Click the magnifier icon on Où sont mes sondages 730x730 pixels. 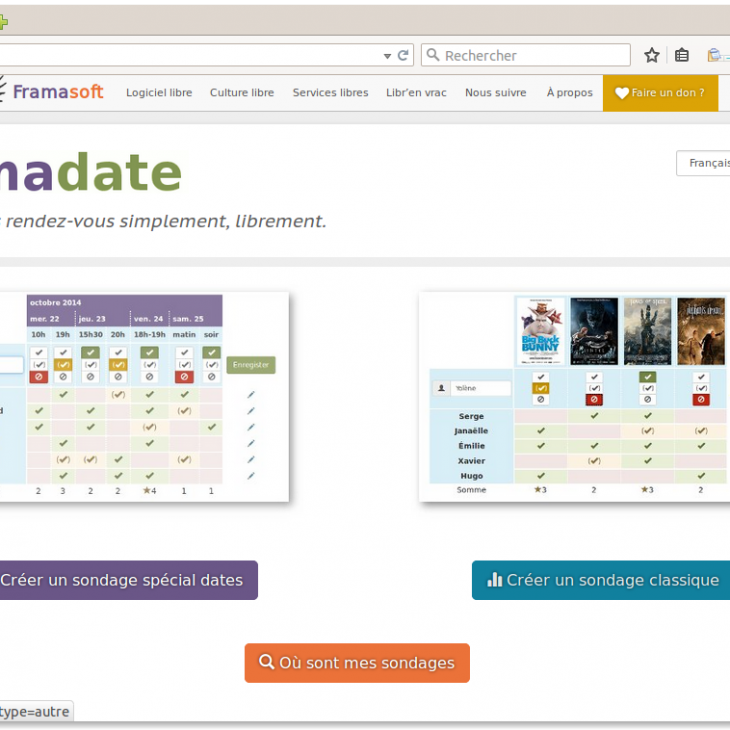(267, 662)
